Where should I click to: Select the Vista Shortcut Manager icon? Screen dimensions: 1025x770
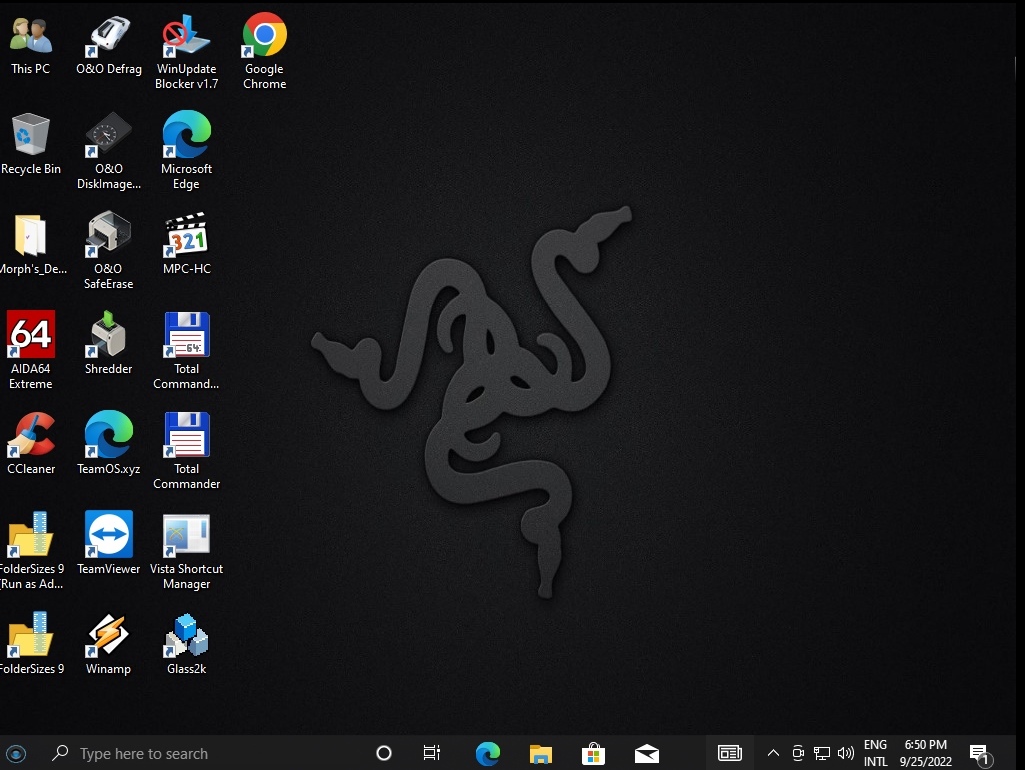tap(186, 536)
